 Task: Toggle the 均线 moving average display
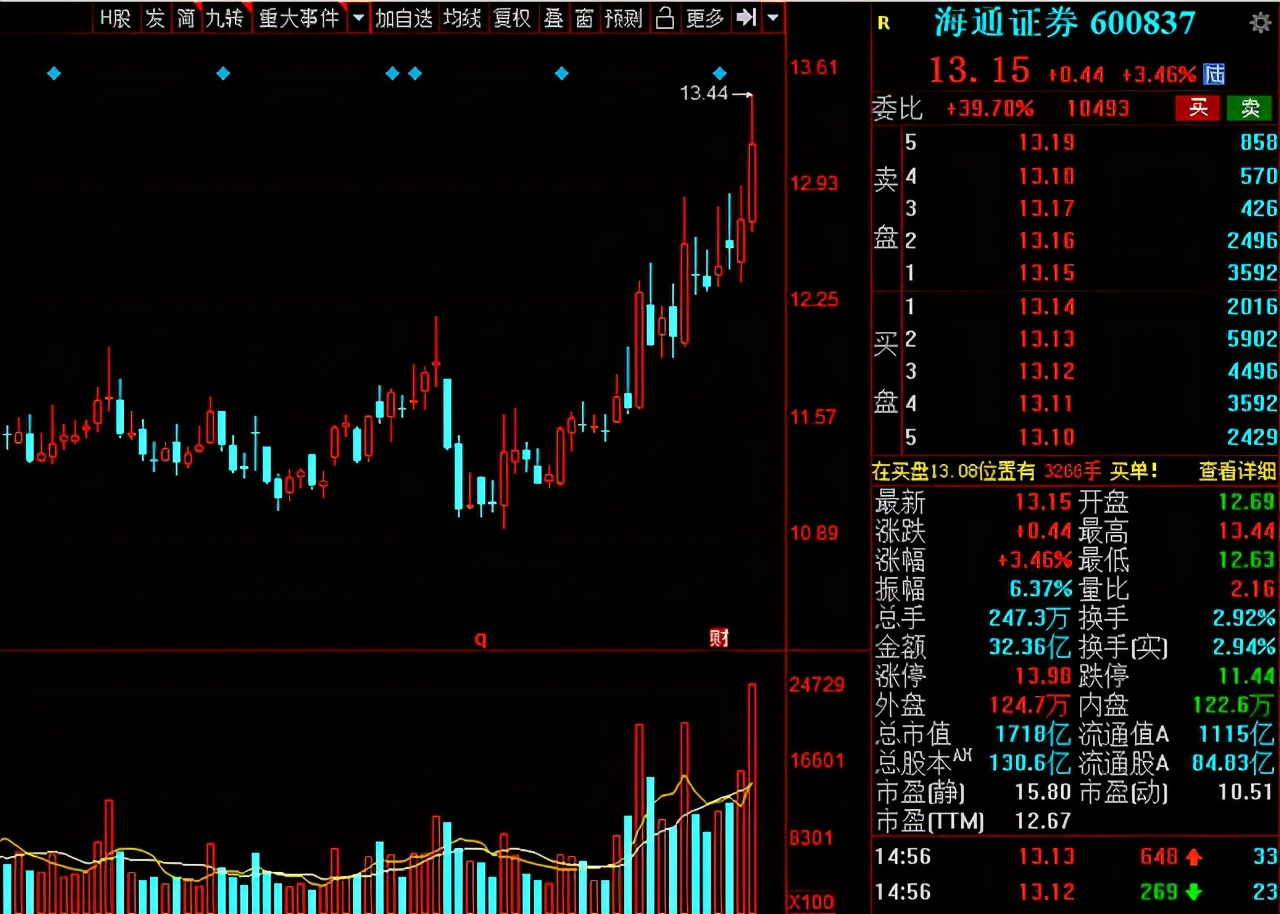(462, 19)
